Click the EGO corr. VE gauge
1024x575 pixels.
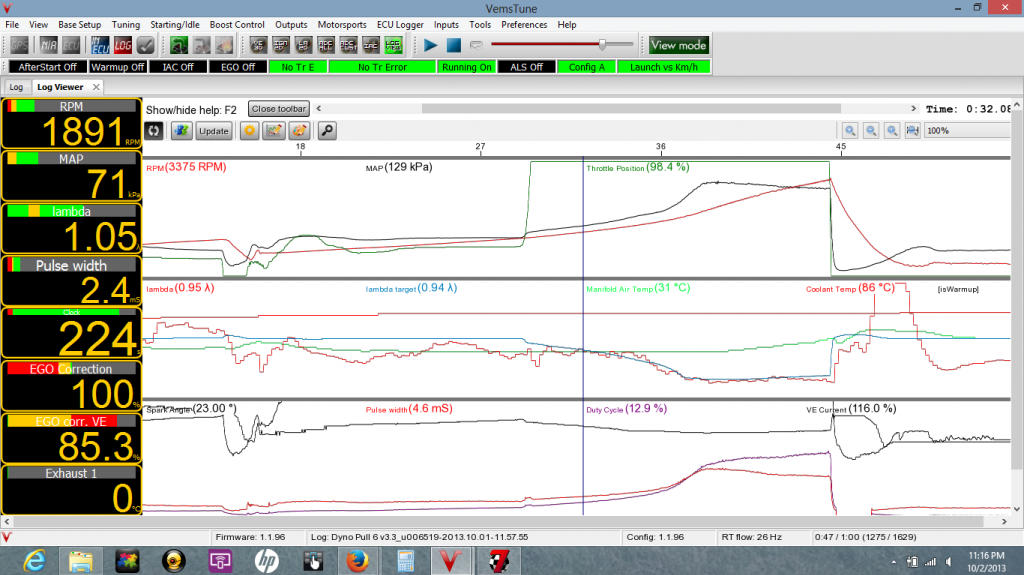coord(72,438)
